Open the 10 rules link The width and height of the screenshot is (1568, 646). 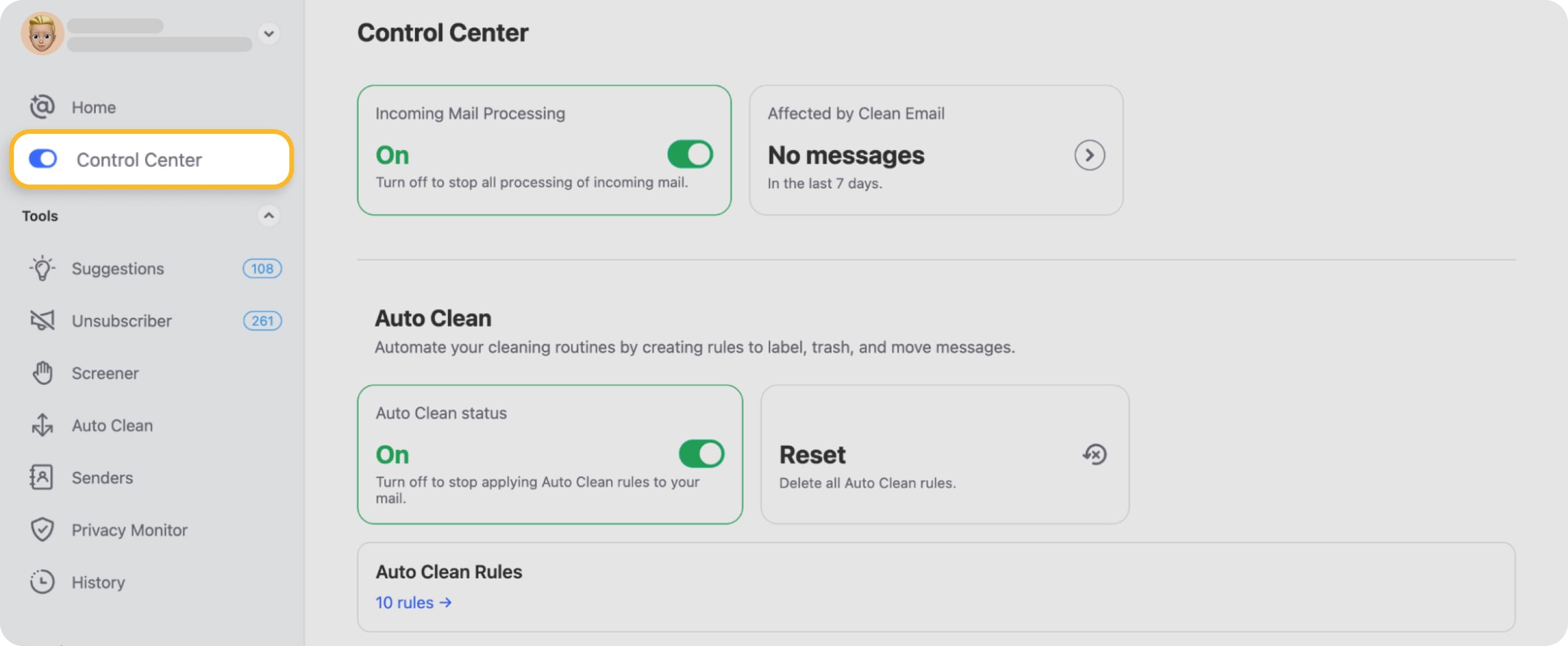click(x=413, y=602)
